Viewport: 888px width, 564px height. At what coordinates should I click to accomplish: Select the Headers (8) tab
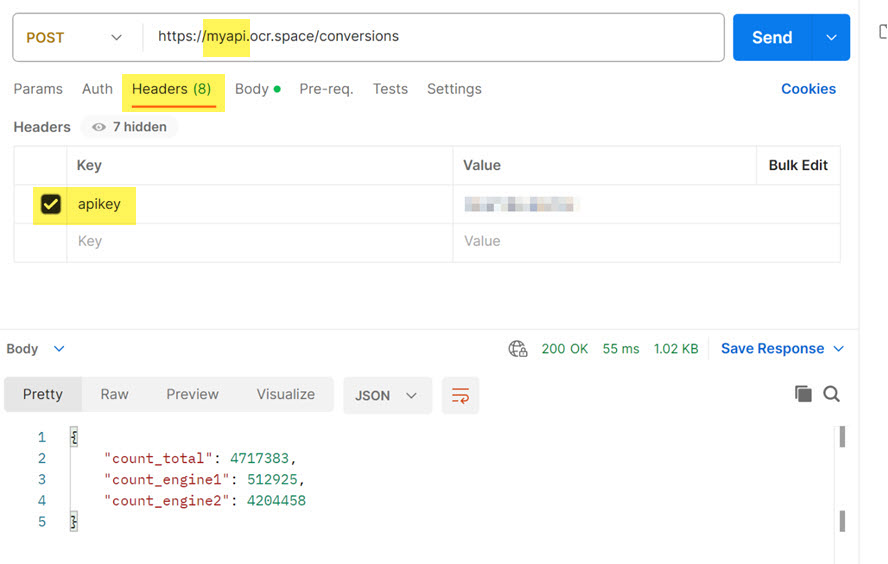[172, 89]
